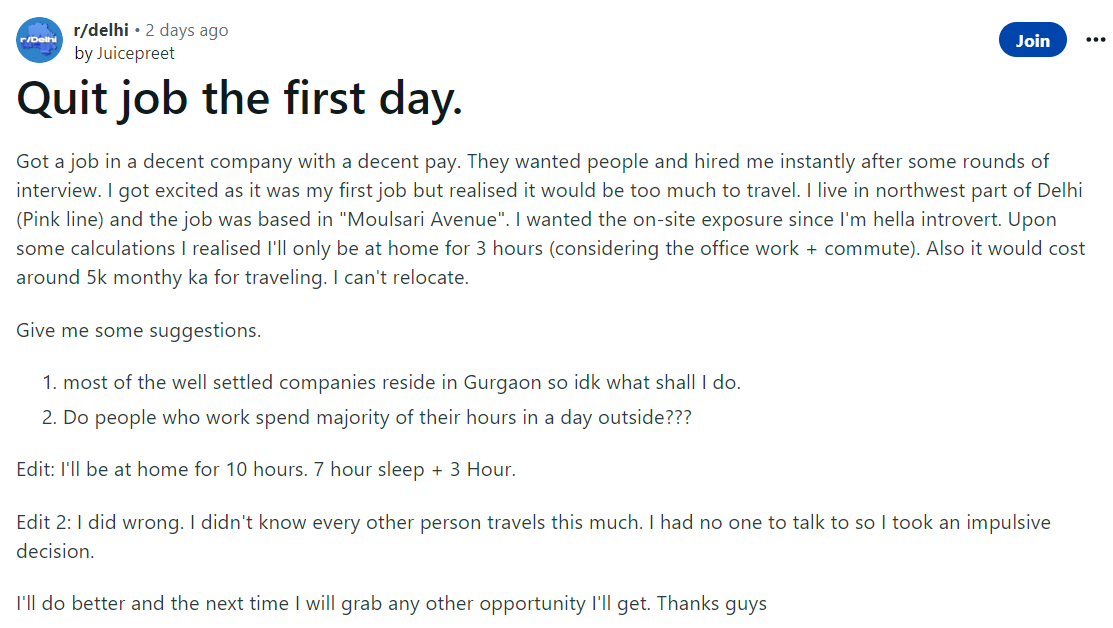Image resolution: width=1113 pixels, height=628 pixels.
Task: Open the three-dot more options menu
Action: point(1094,39)
